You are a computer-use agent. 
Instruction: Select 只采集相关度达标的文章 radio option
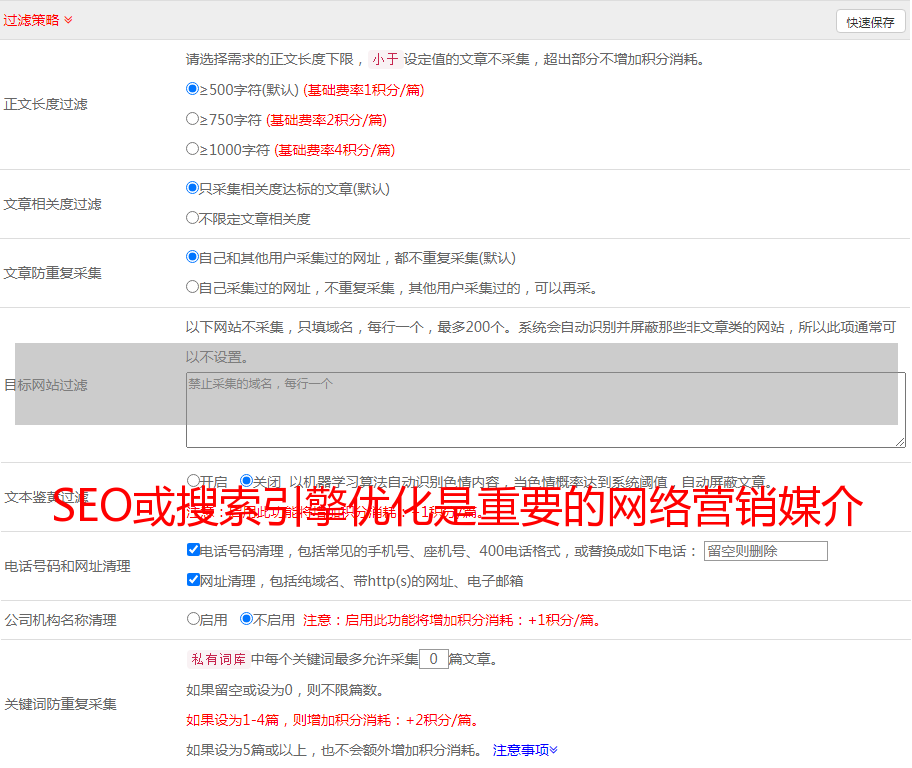193,188
